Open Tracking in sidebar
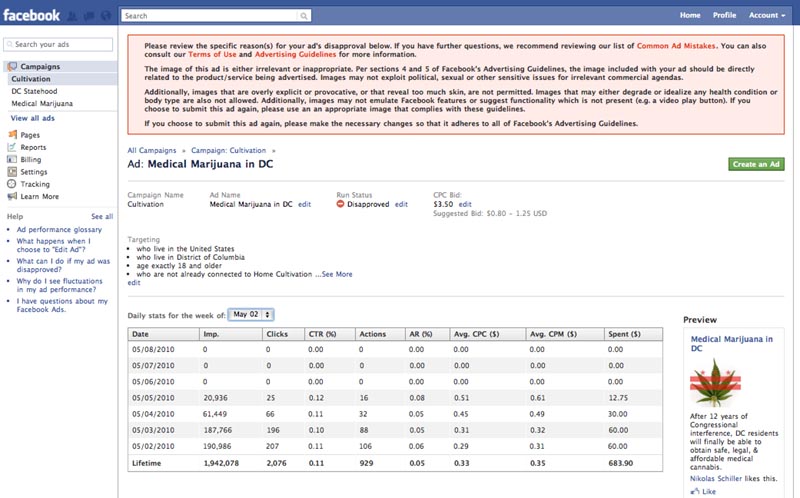This screenshot has width=800, height=498. pos(35,184)
